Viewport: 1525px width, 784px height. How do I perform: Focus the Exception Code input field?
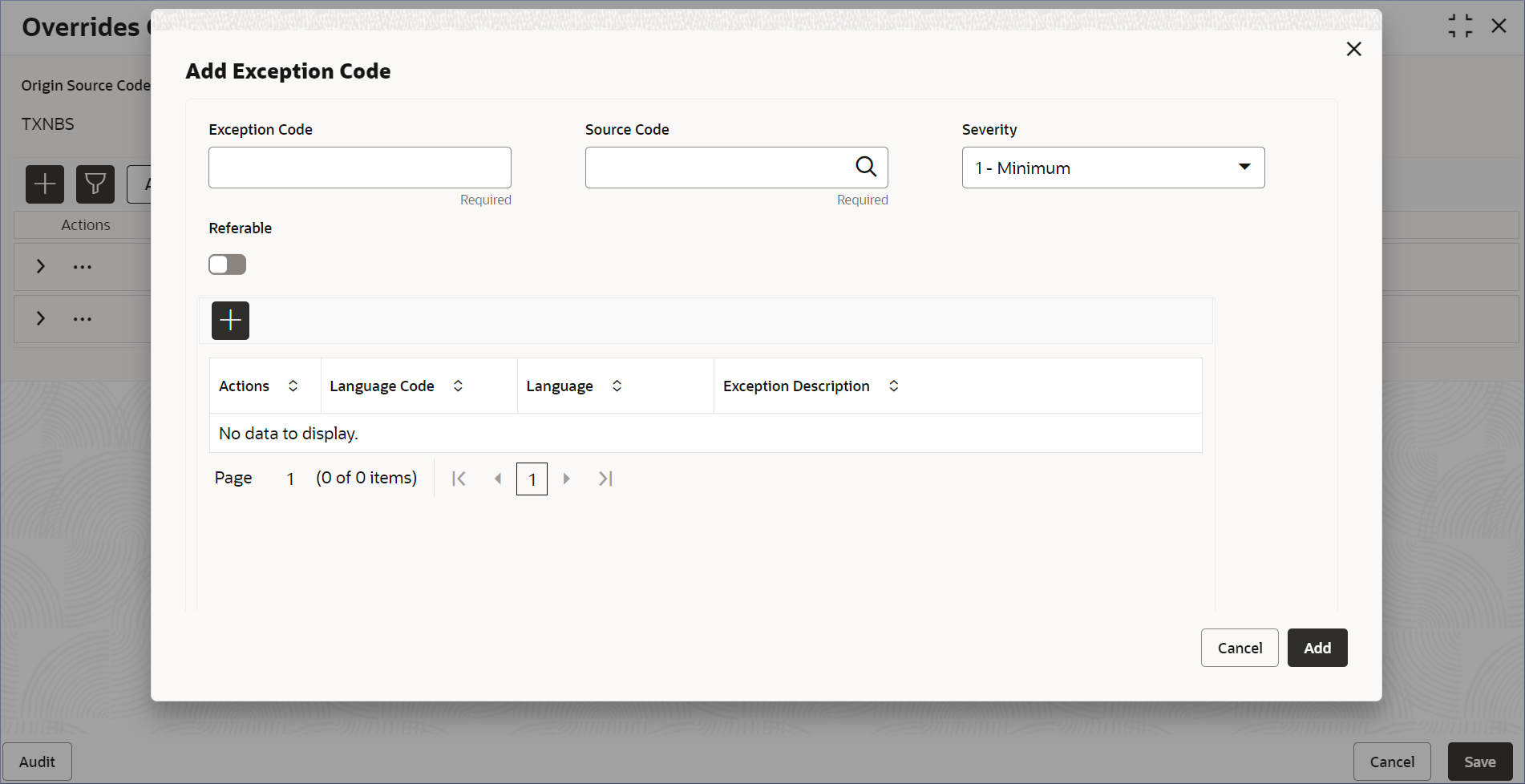point(360,168)
